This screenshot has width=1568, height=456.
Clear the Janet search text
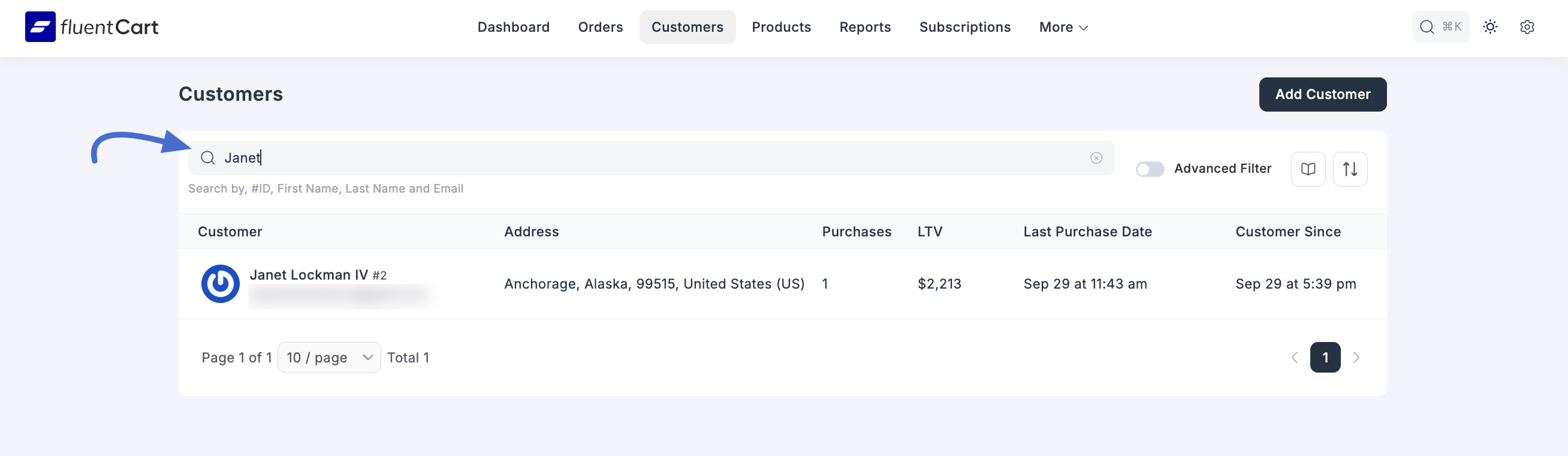coord(1096,158)
